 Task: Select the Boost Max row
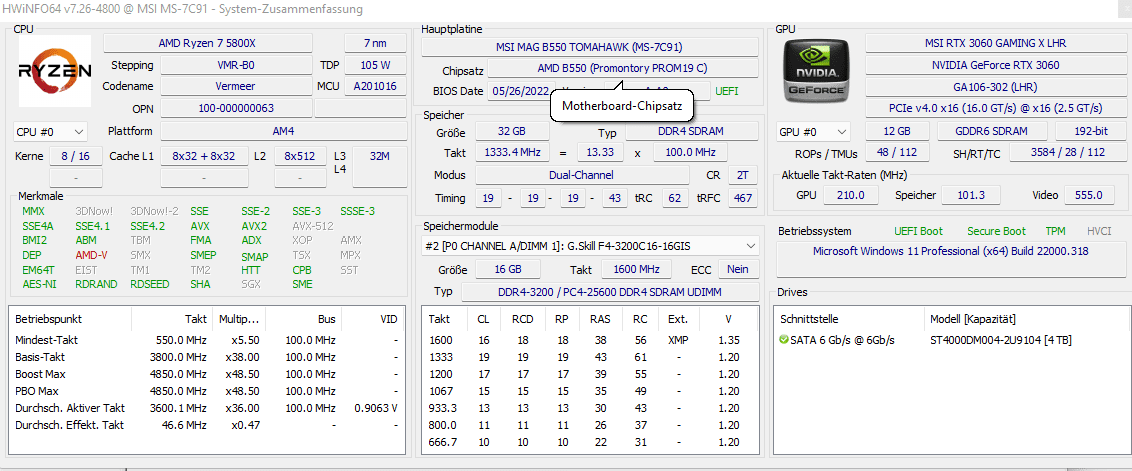206,374
